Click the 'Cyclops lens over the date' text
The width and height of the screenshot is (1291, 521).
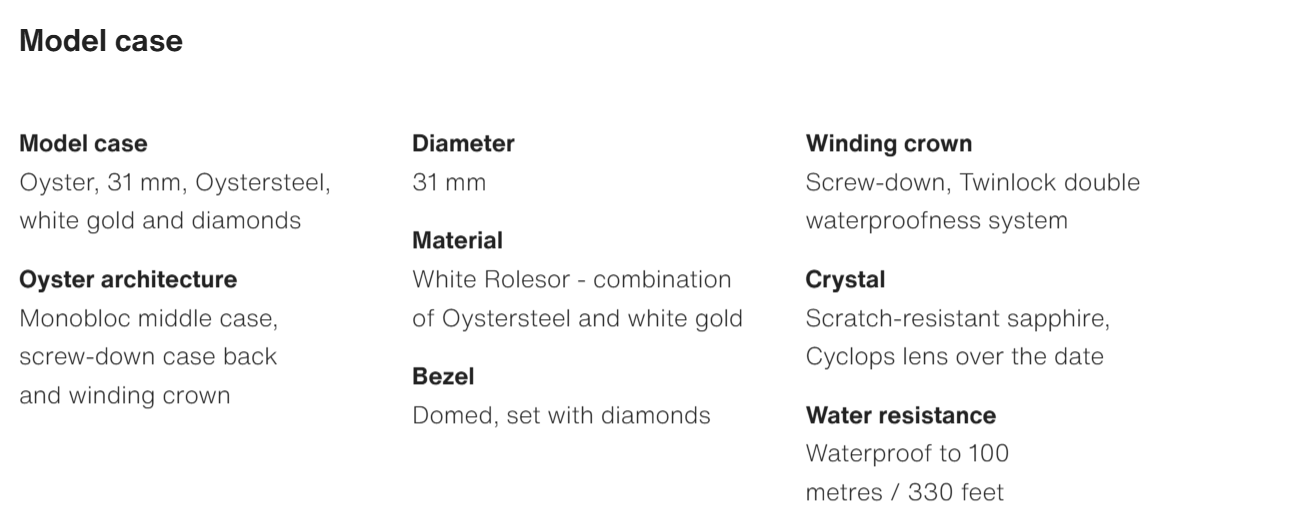click(x=954, y=356)
